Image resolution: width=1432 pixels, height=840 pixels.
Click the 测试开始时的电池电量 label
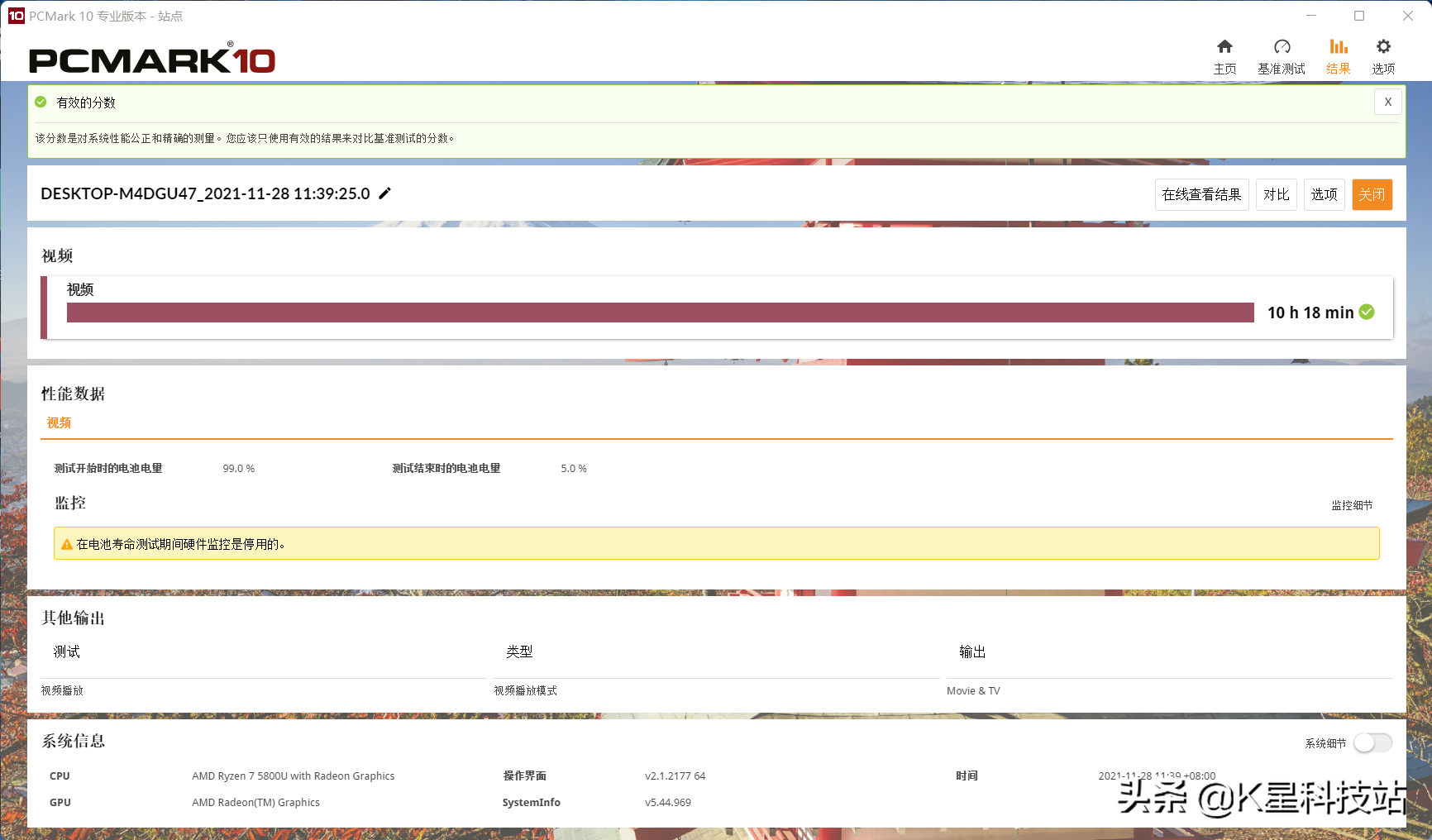click(108, 468)
